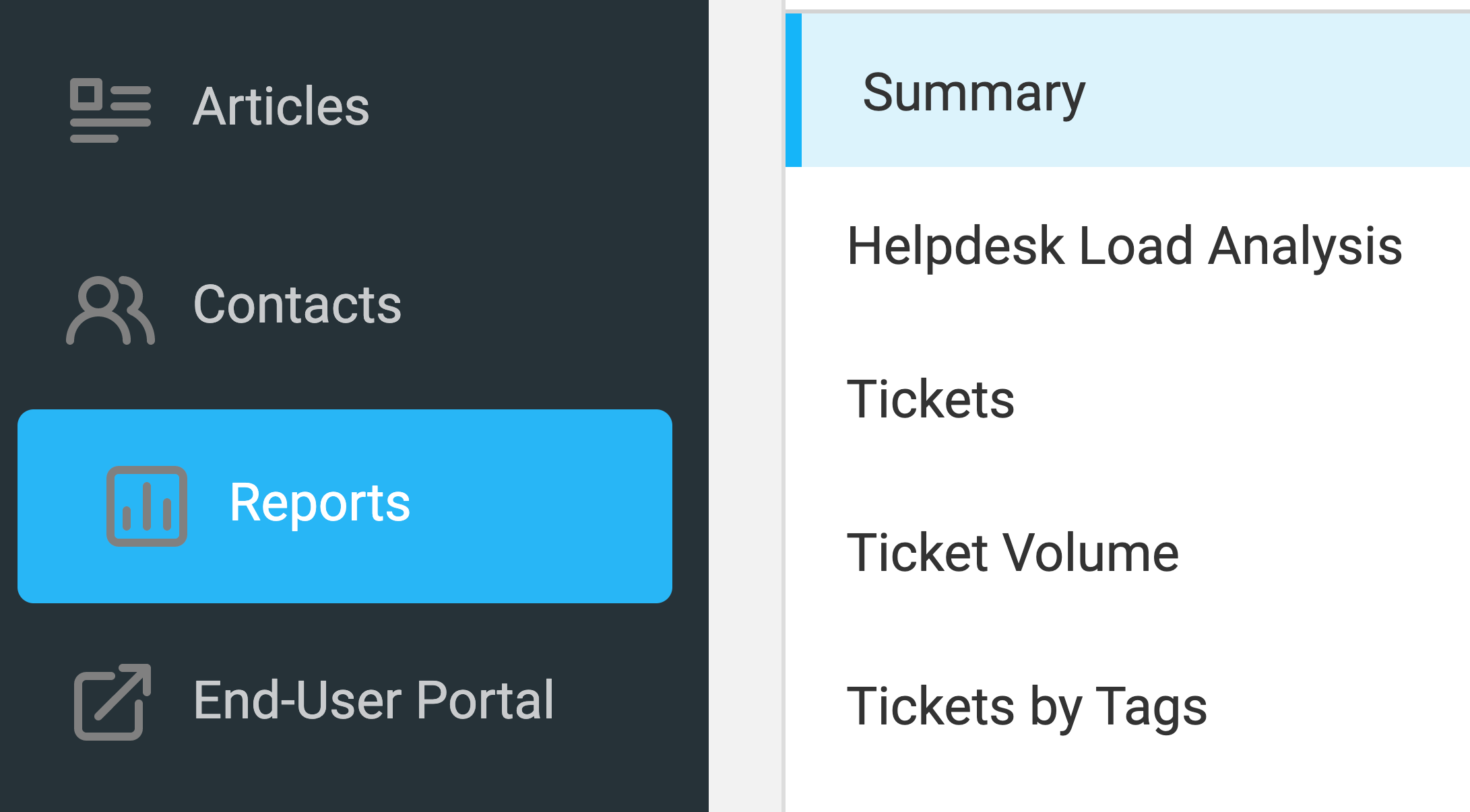Open the Summary report
This screenshot has height=812, width=1470.
coord(973,93)
